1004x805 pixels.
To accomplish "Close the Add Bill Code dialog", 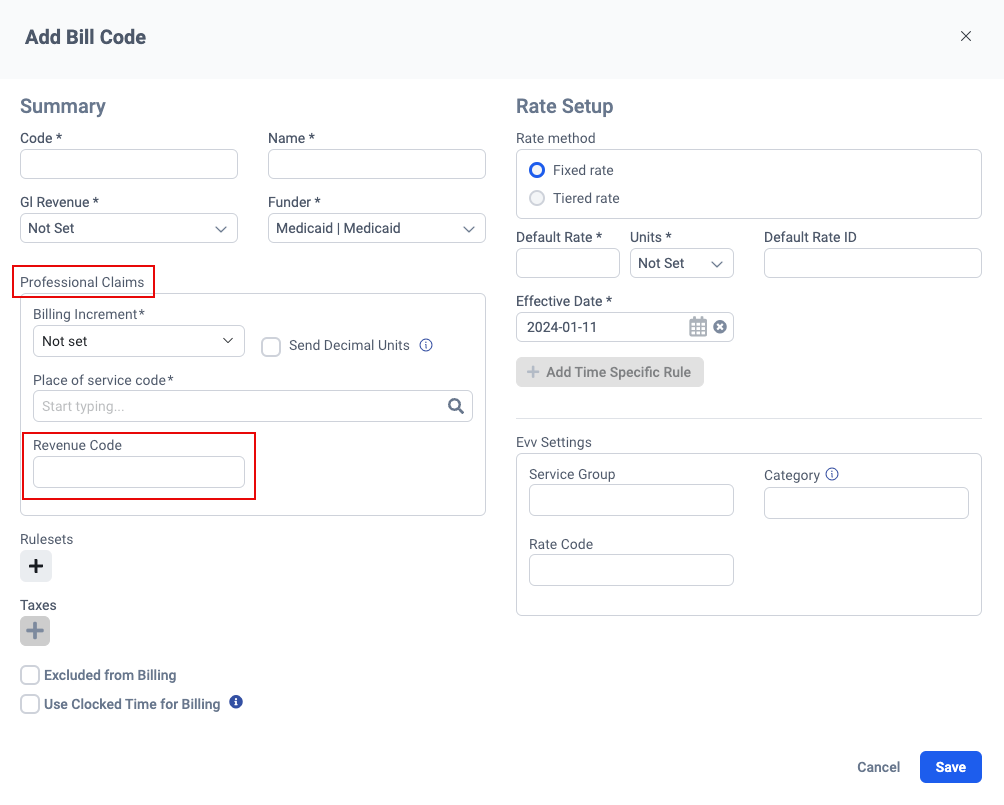I will (966, 35).
